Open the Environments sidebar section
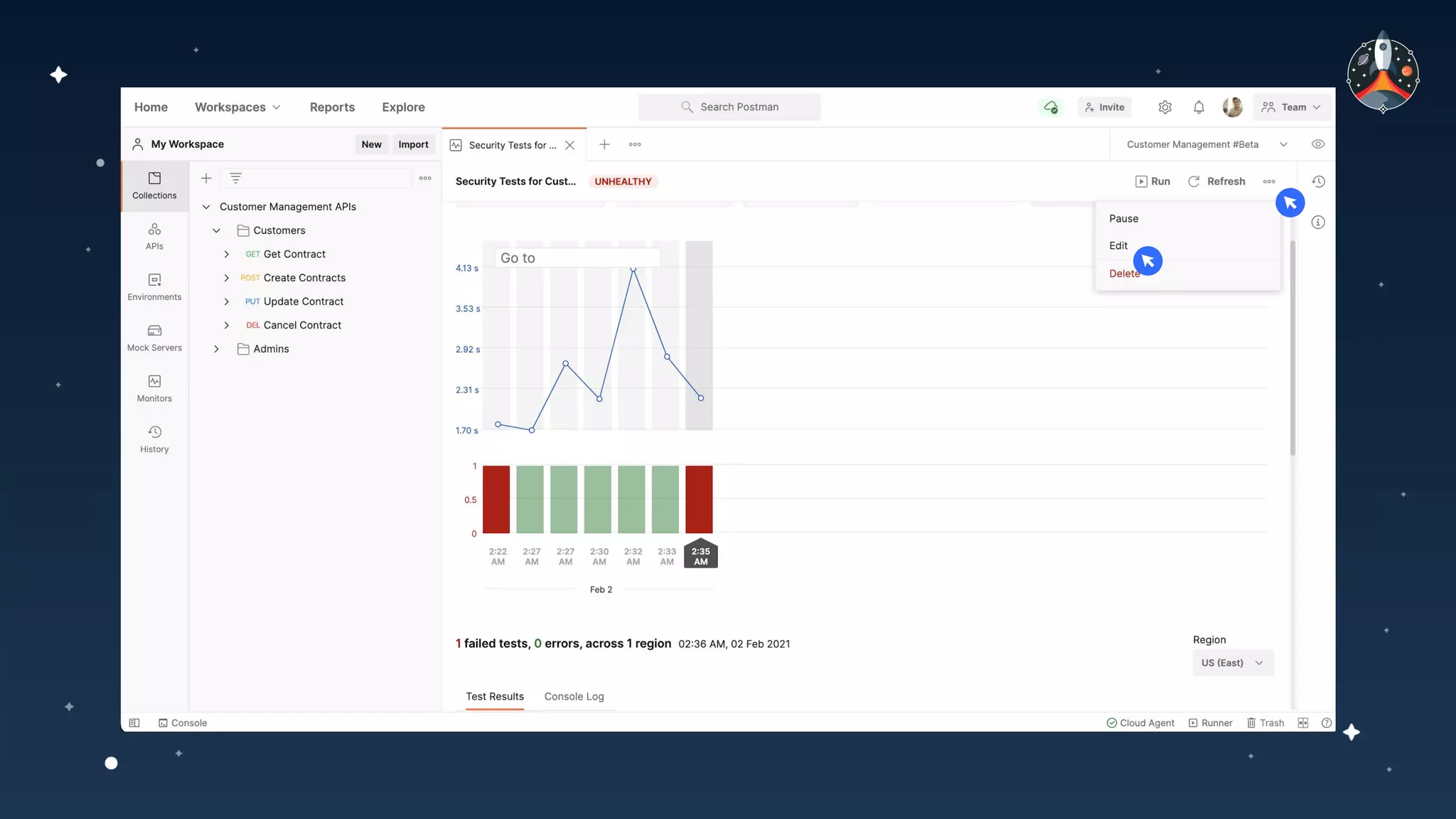This screenshot has height=819, width=1456. point(154,287)
